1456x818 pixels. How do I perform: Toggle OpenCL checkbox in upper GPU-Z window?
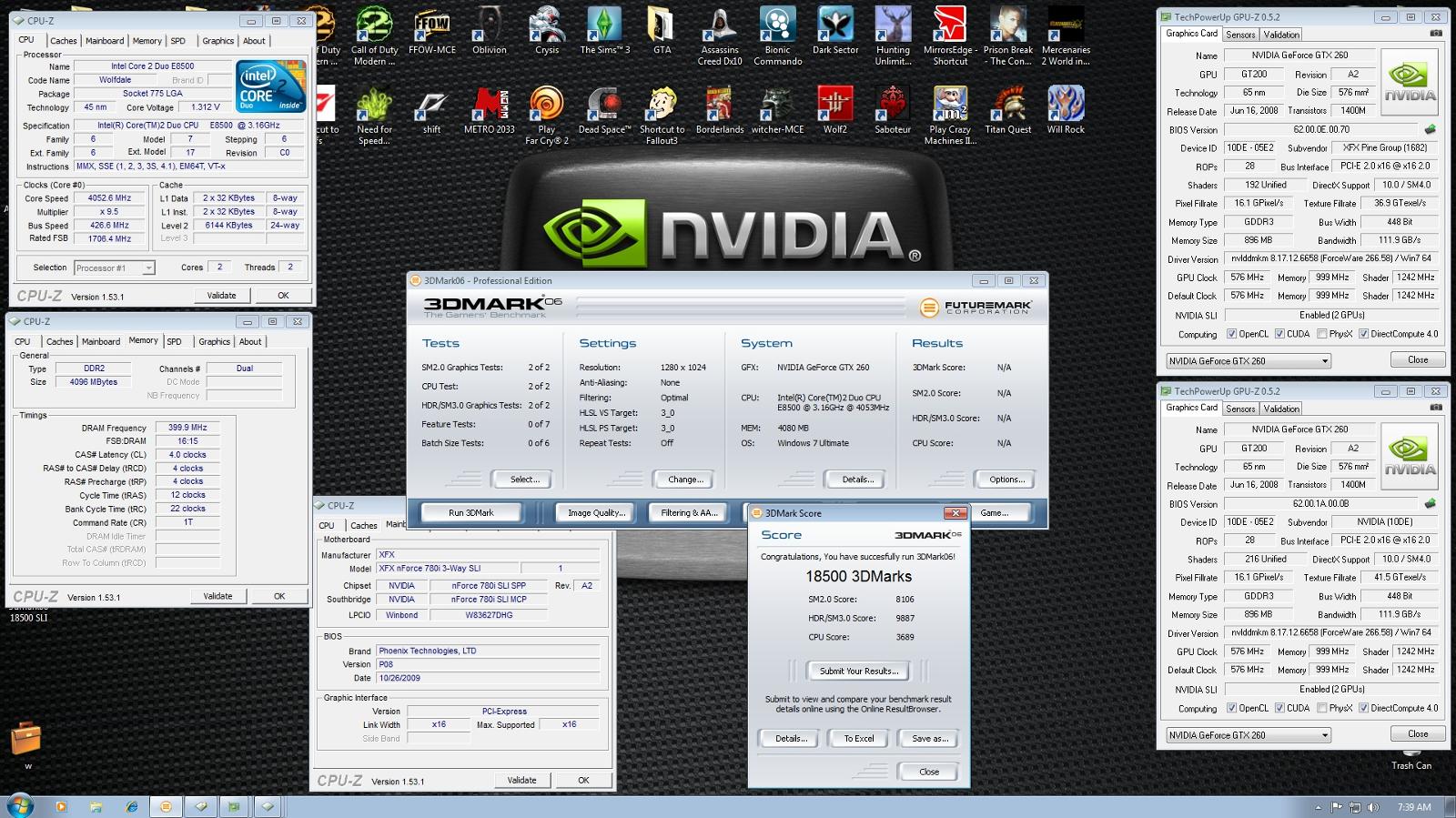(1231, 334)
